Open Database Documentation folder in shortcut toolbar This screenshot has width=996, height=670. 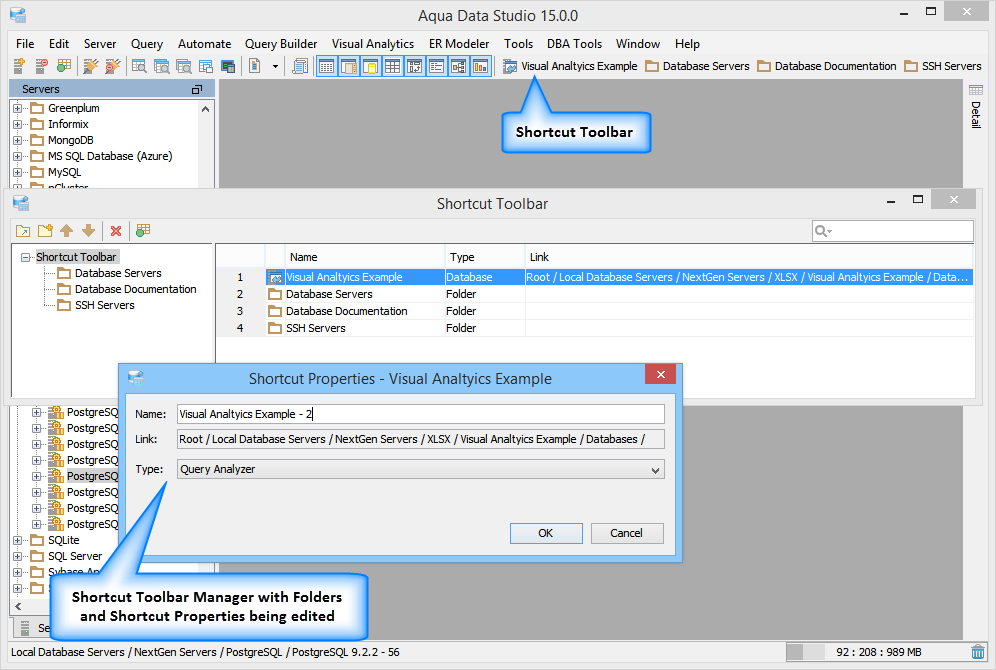pyautogui.click(x=827, y=66)
